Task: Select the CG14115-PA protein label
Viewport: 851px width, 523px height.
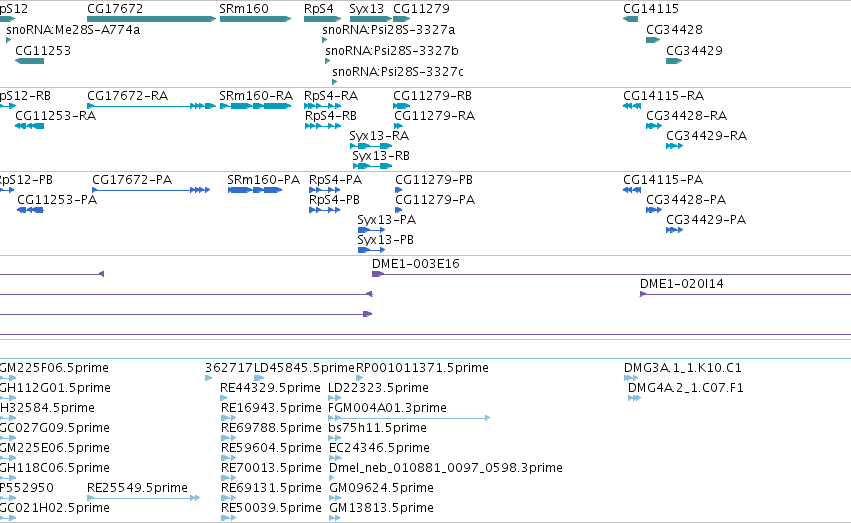Action: 663,180
